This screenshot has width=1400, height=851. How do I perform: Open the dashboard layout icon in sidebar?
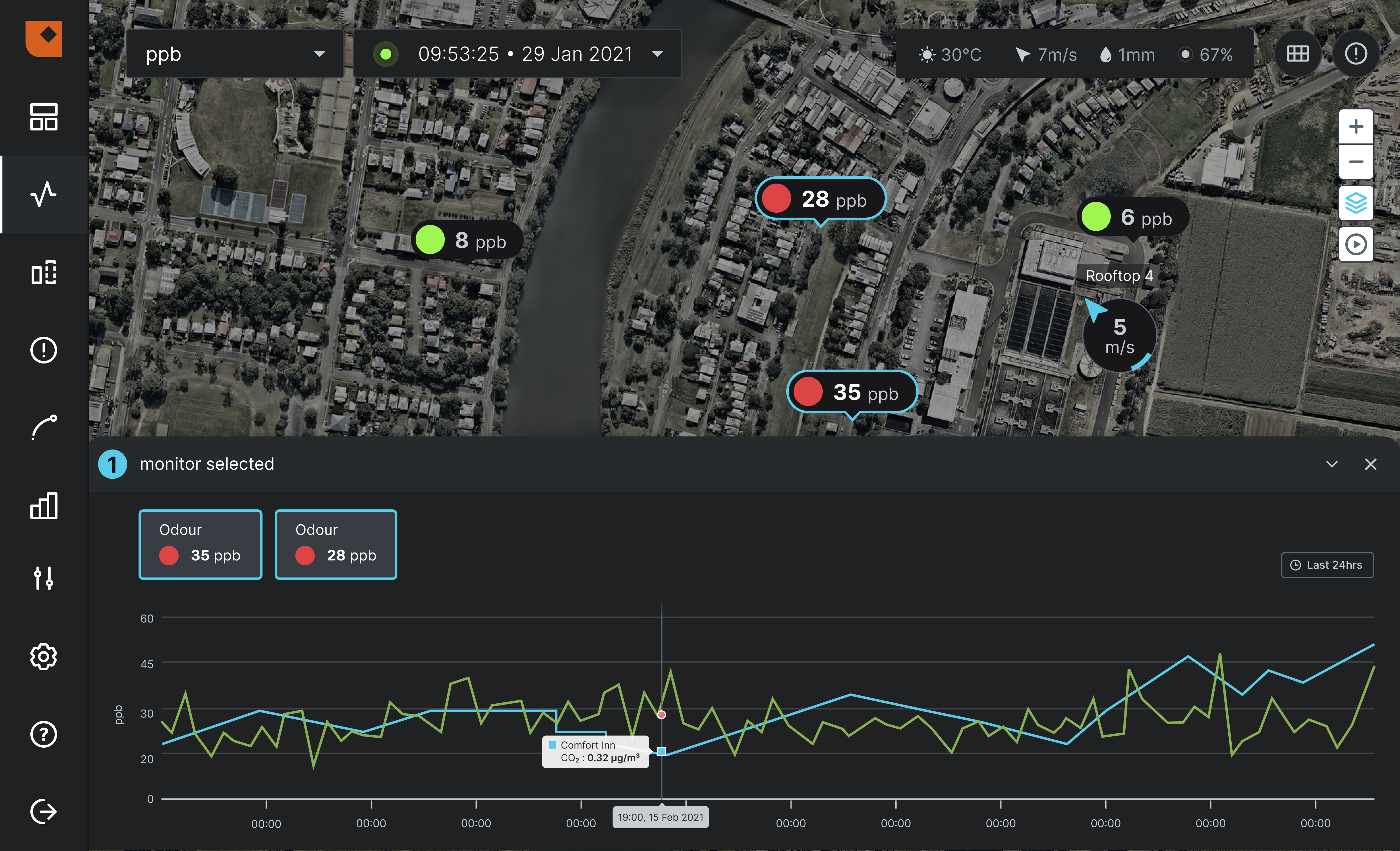click(44, 117)
